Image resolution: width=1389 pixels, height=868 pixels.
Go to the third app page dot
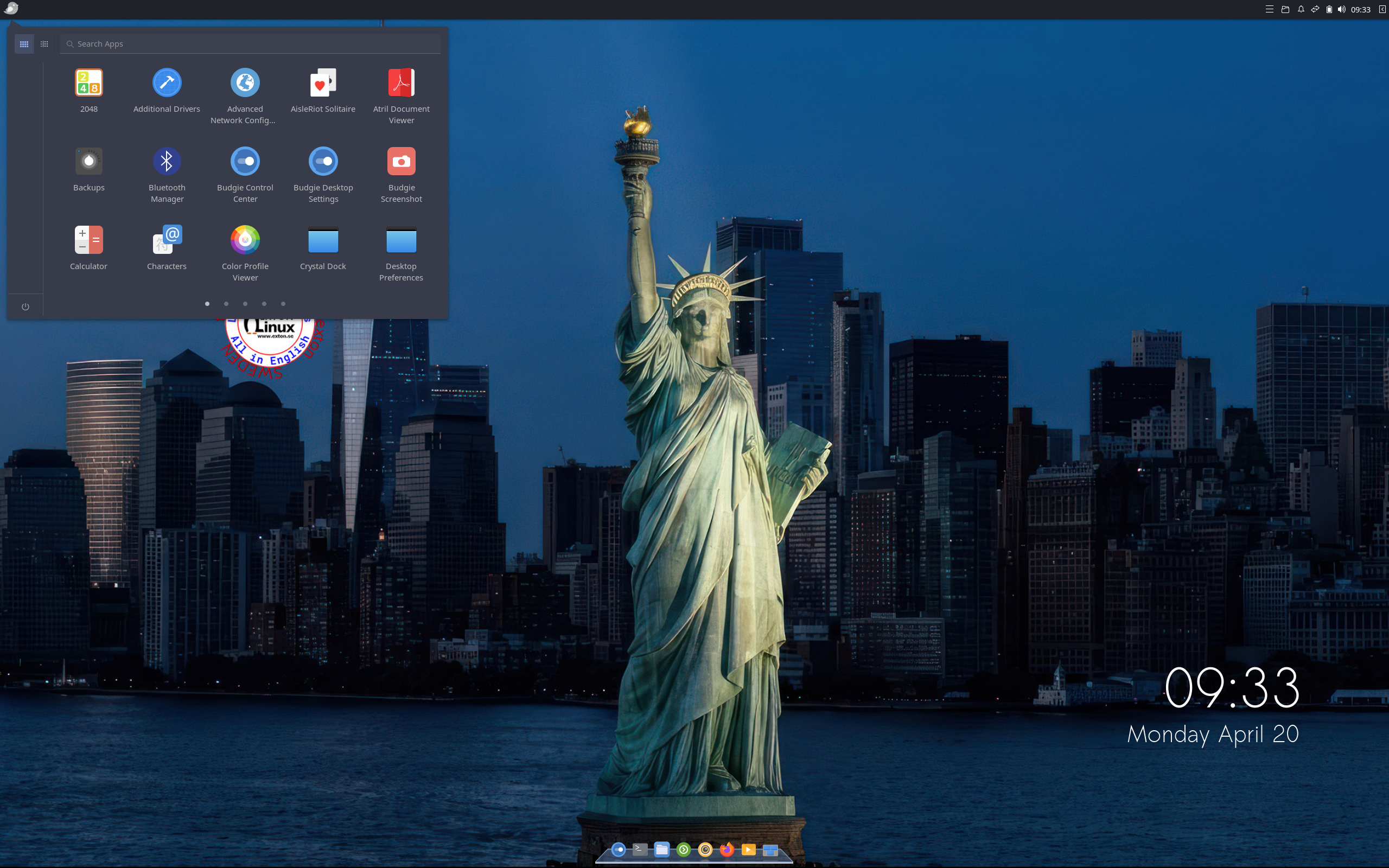coord(245,304)
